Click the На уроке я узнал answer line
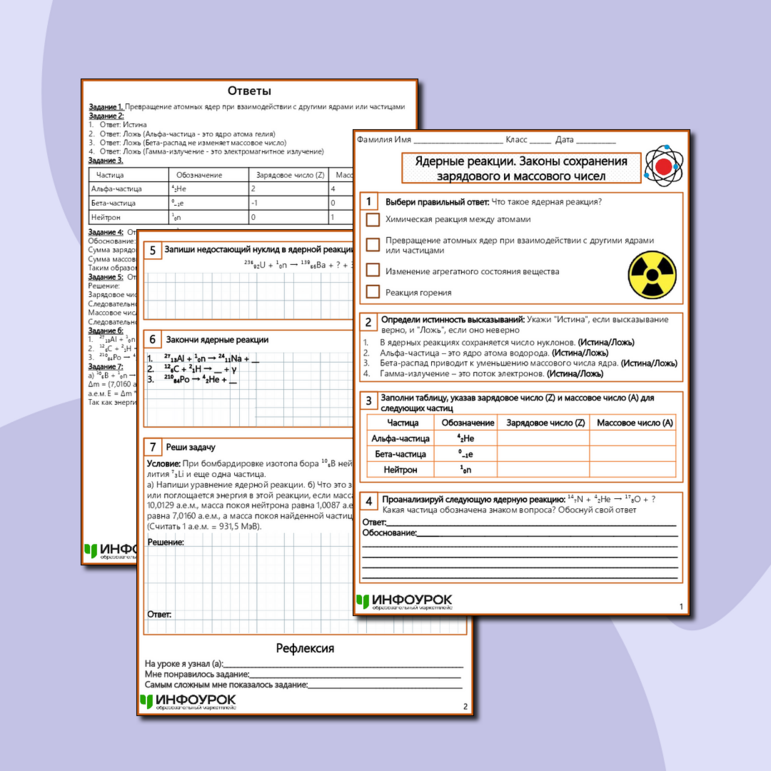The width and height of the screenshot is (771, 771). coord(343,663)
